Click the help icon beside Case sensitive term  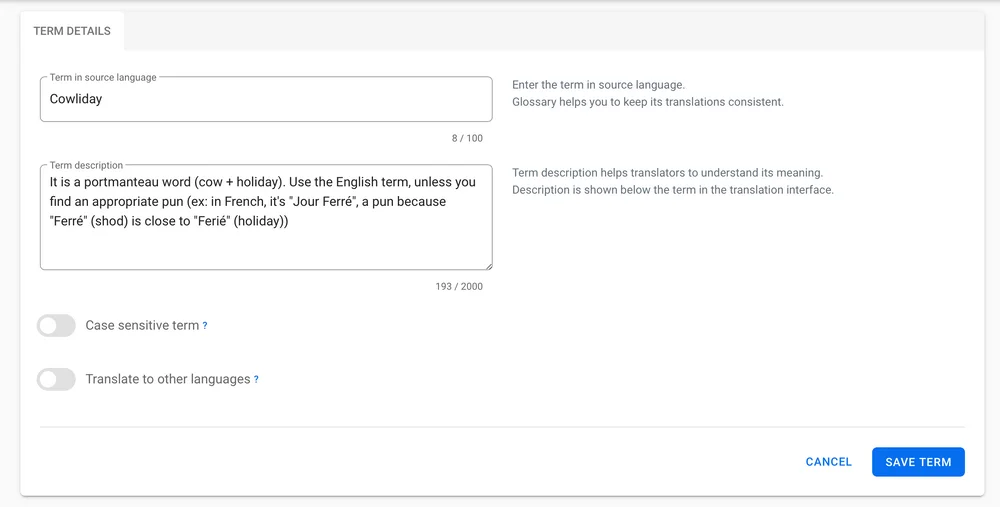[x=205, y=326]
